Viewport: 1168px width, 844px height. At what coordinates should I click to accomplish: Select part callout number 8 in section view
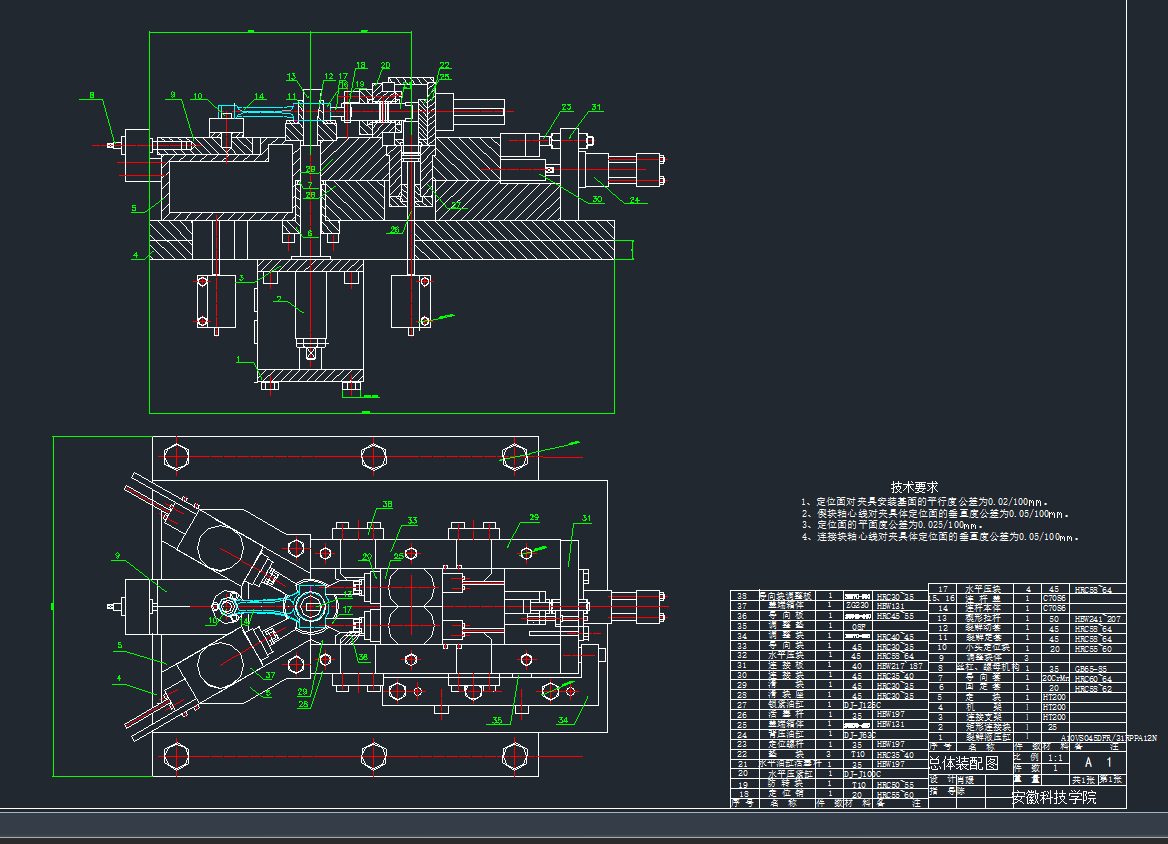click(x=92, y=96)
